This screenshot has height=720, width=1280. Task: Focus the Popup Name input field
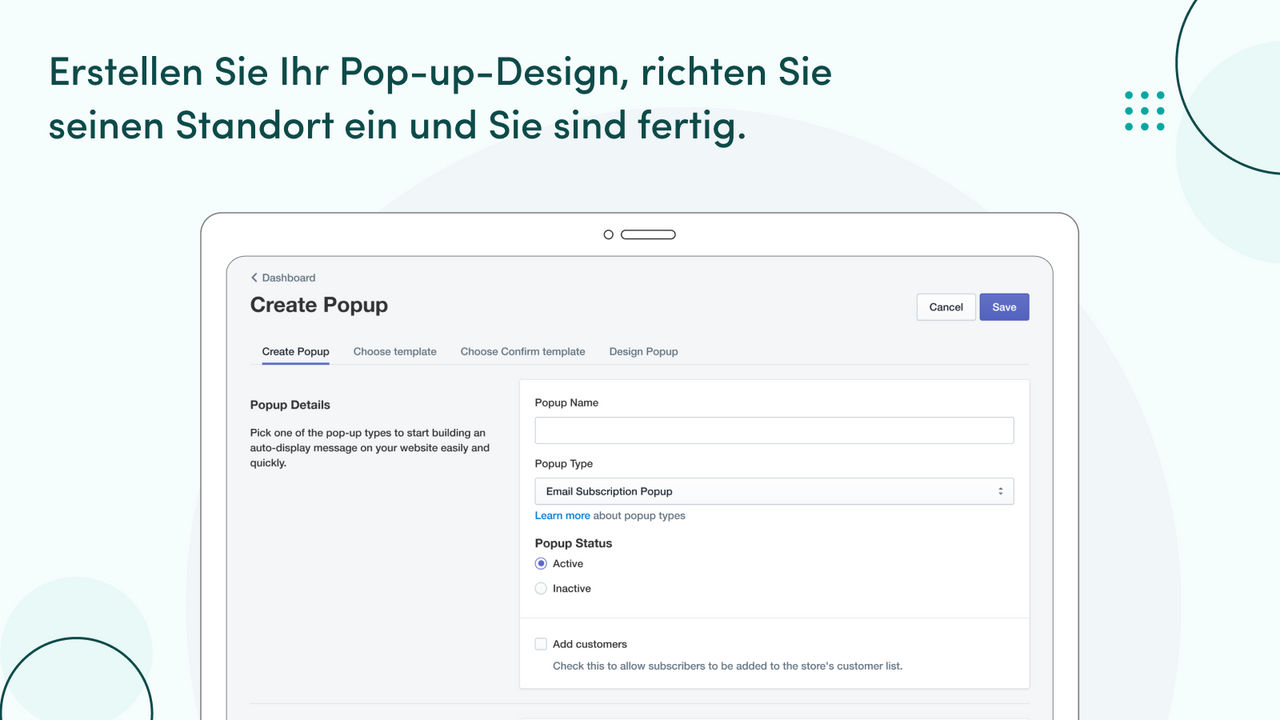pyautogui.click(x=774, y=430)
